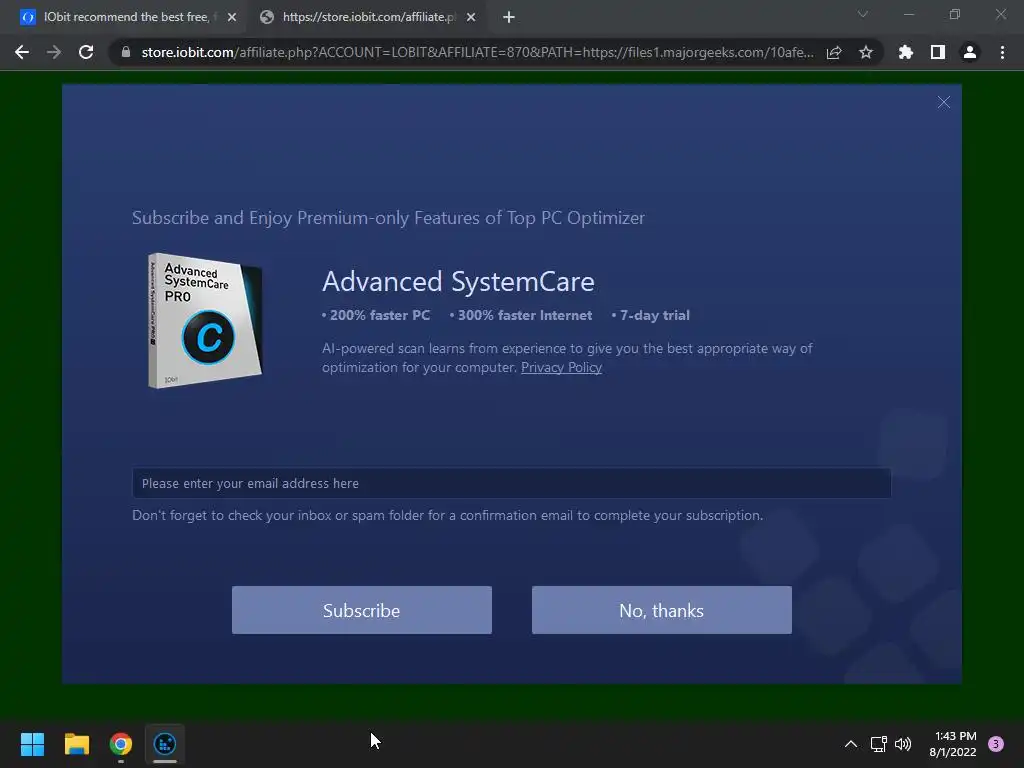
Task: Click the Advanced SystemCare heading
Action: 458,281
